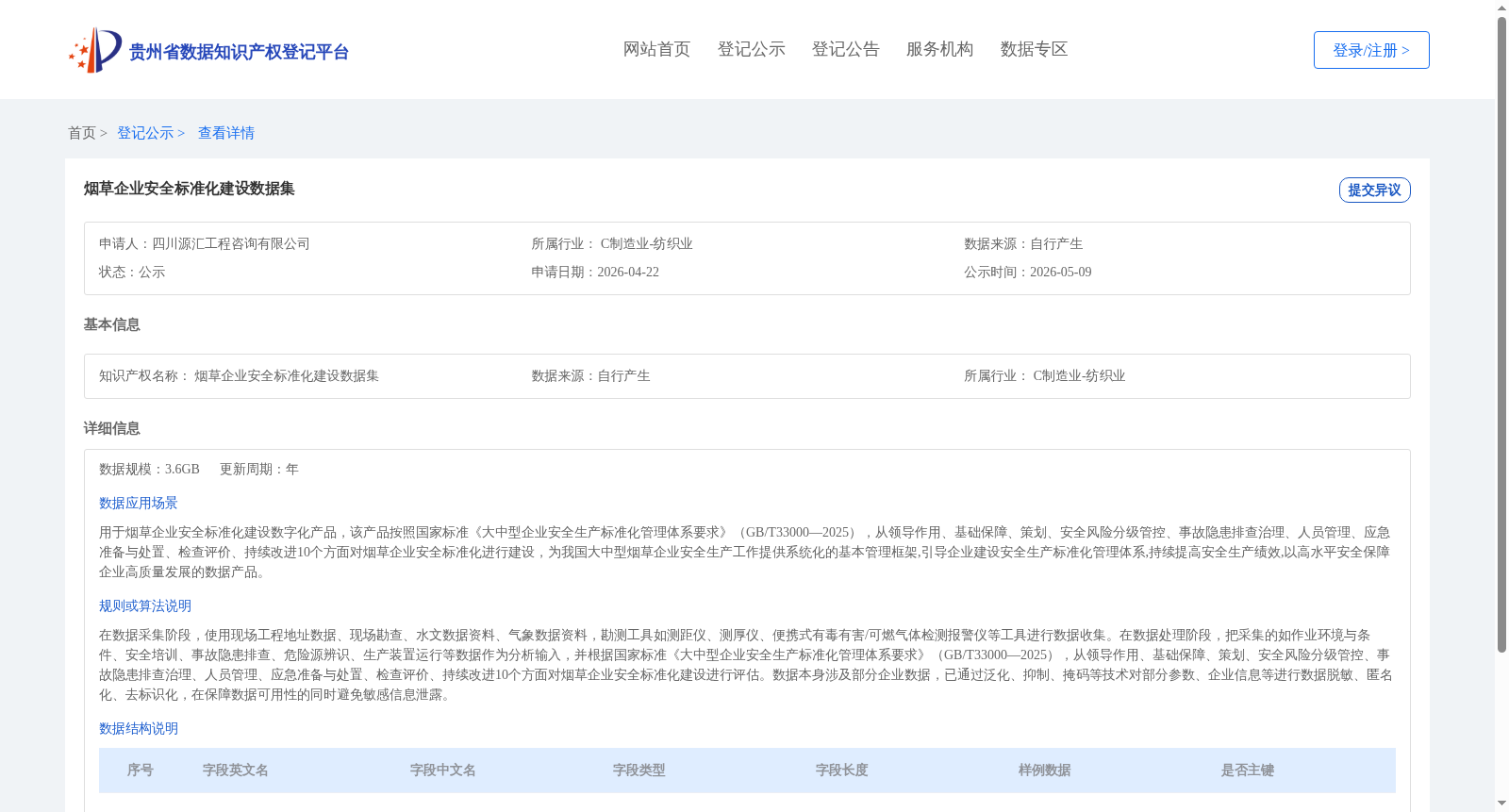Click 所属行业 in the top info box
This screenshot has height=812, width=1509.
(612, 243)
